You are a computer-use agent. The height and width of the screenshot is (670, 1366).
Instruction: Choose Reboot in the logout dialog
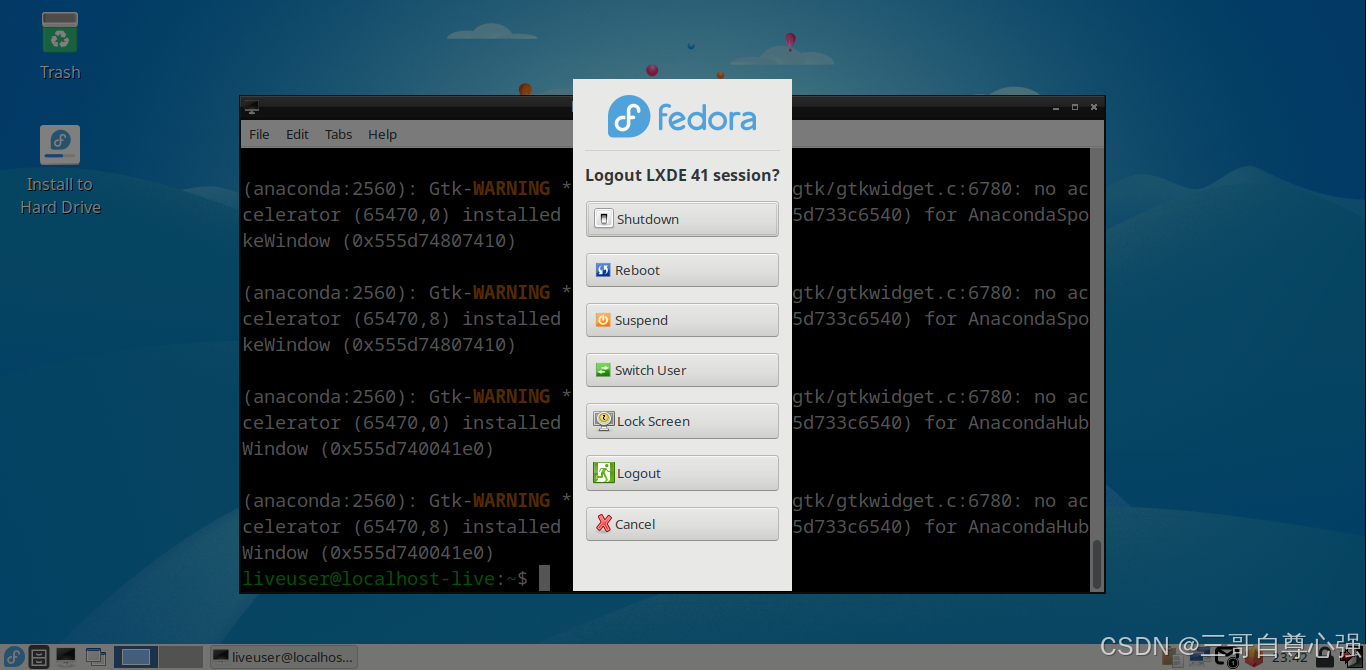pos(682,270)
